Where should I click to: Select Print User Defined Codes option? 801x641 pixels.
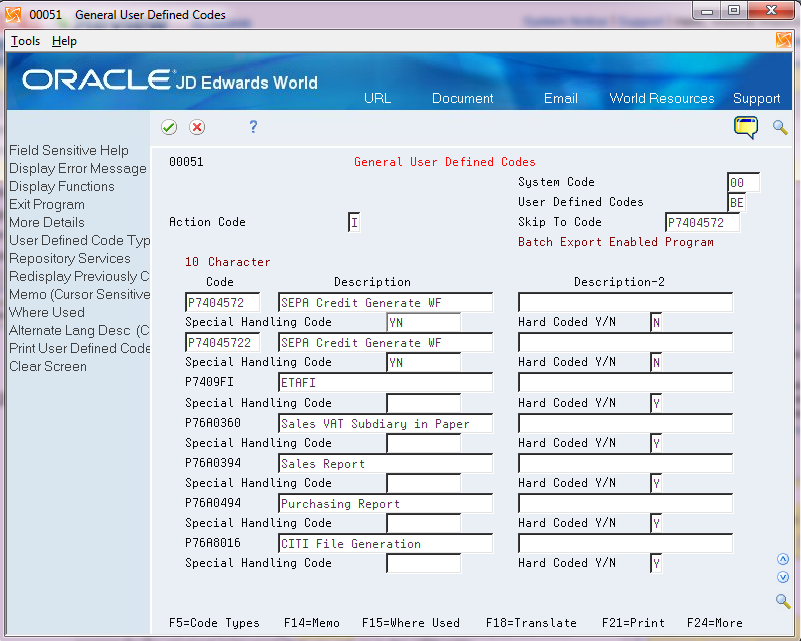(80, 348)
